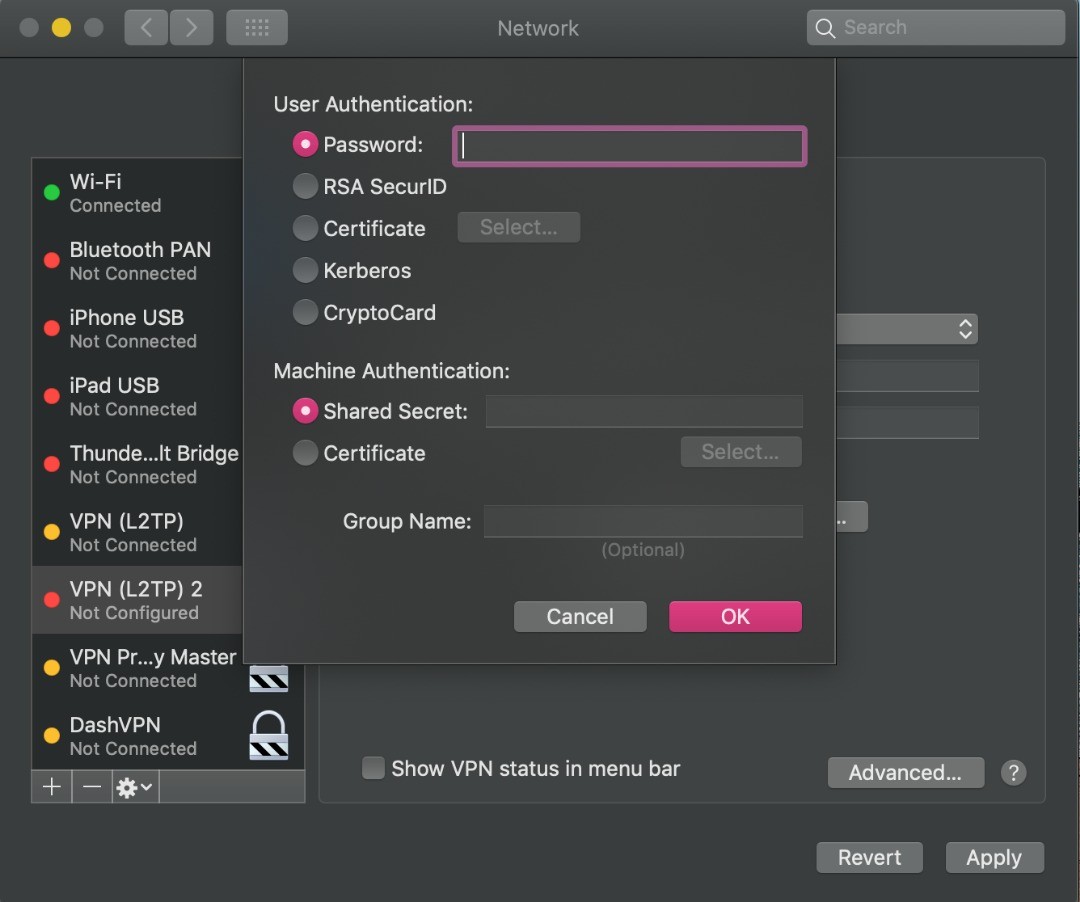Click the back navigation arrow
The width and height of the screenshot is (1080, 902).
tap(146, 28)
